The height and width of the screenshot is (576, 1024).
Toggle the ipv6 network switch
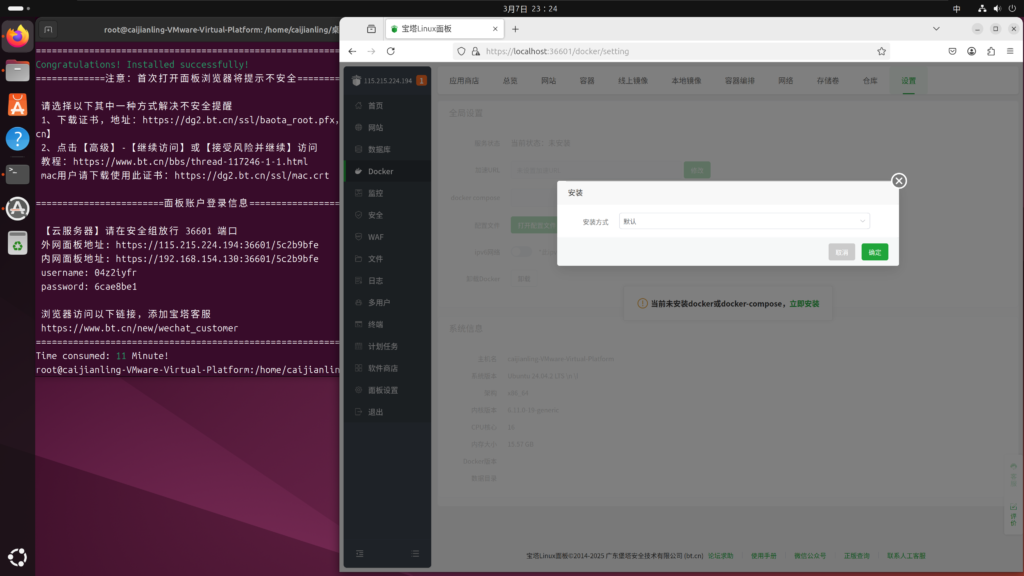(522, 251)
